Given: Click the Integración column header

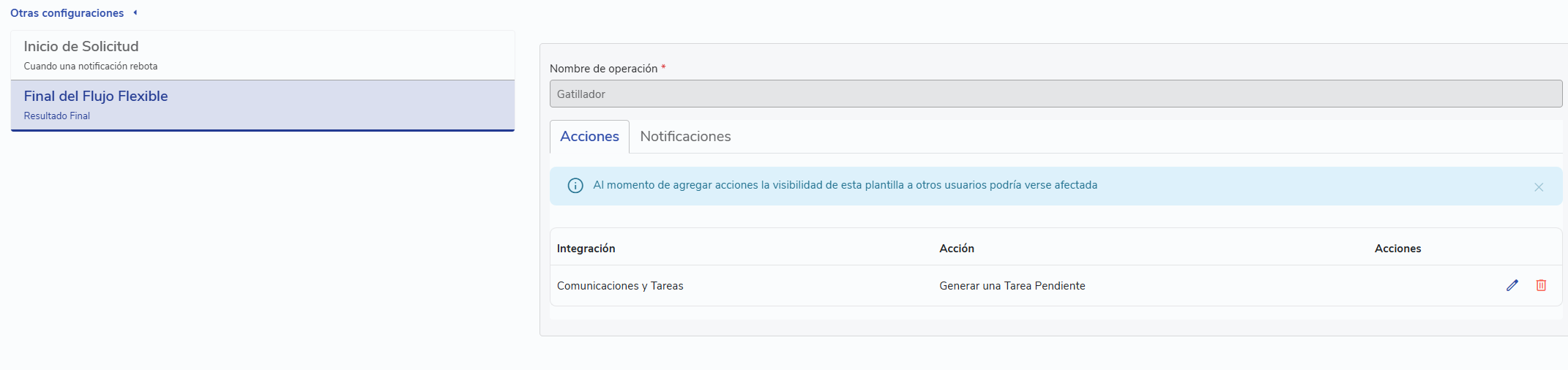Looking at the screenshot, I should (586, 249).
